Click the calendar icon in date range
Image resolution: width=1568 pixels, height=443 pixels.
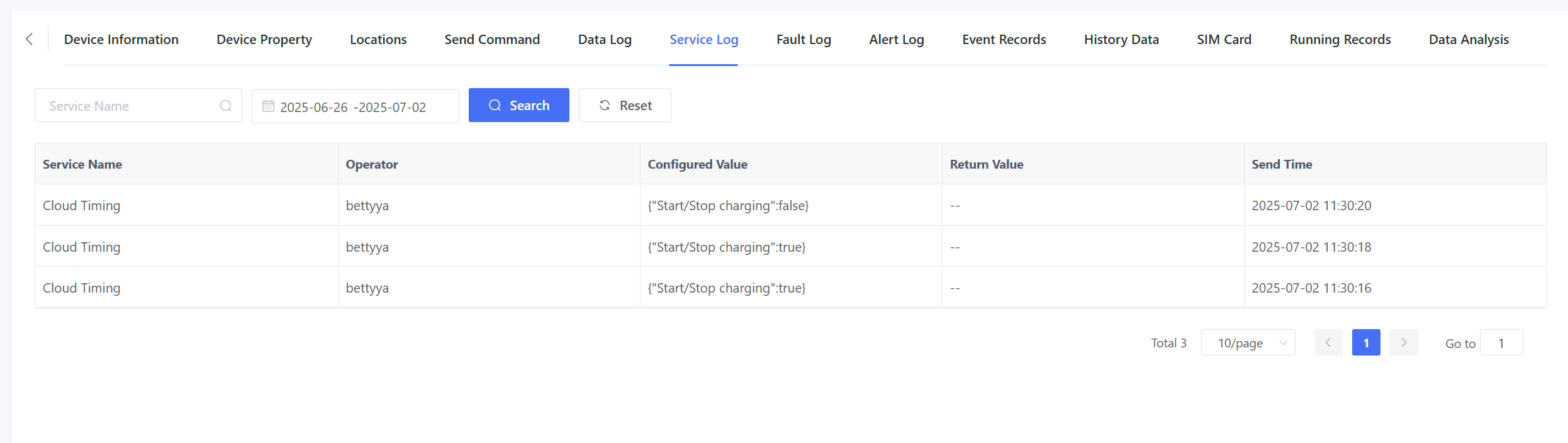[268, 106]
